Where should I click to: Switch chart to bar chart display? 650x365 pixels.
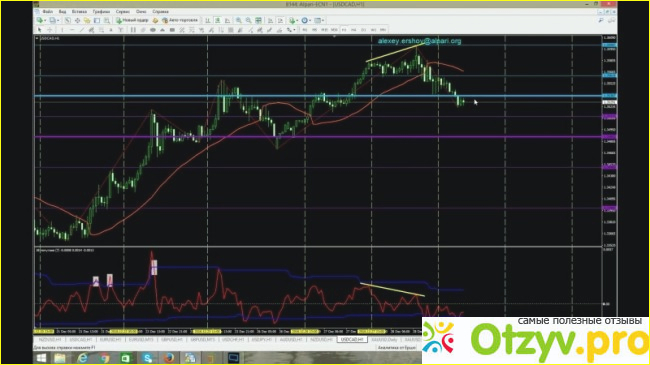(207, 20)
